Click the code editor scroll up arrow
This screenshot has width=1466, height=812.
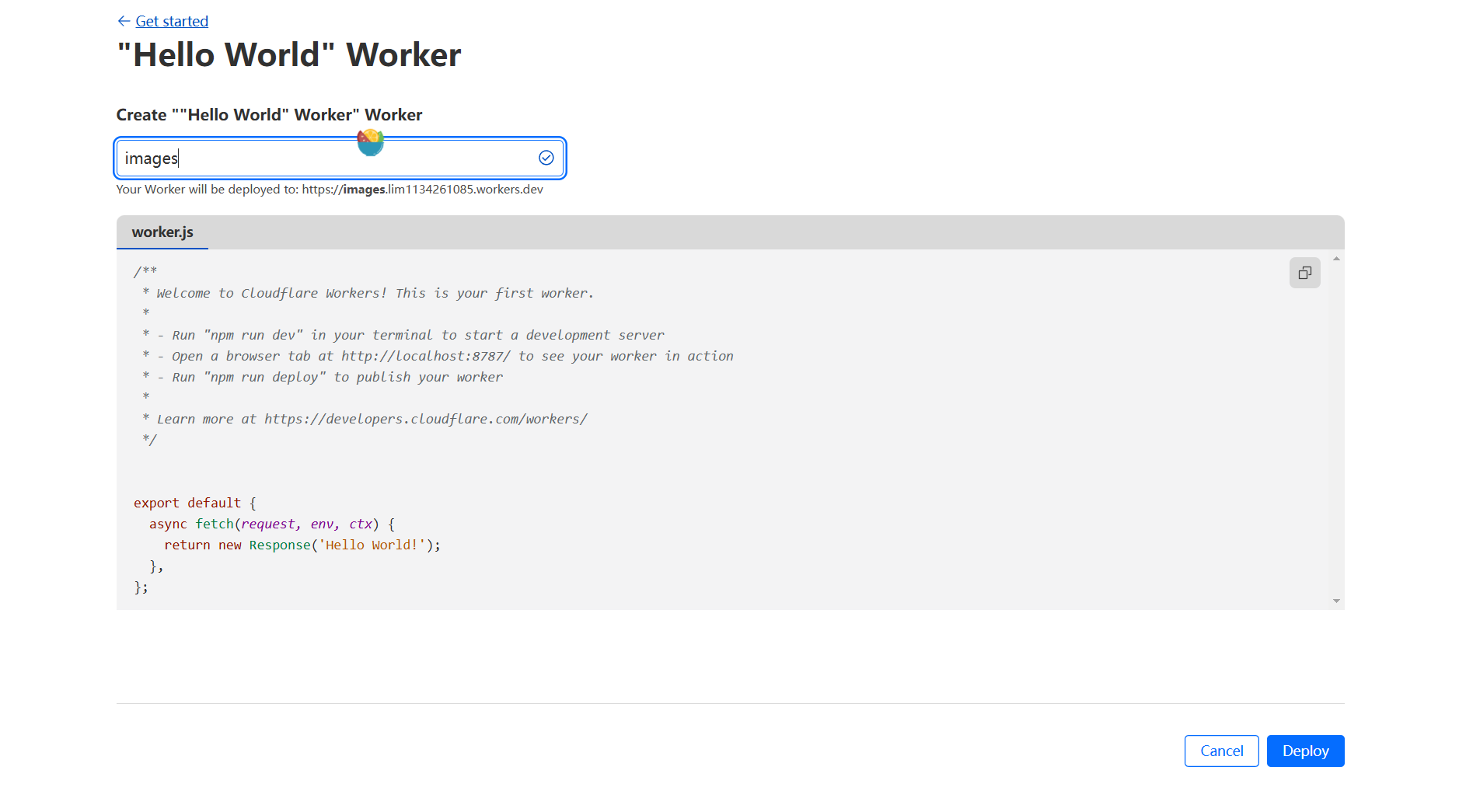point(1336,259)
